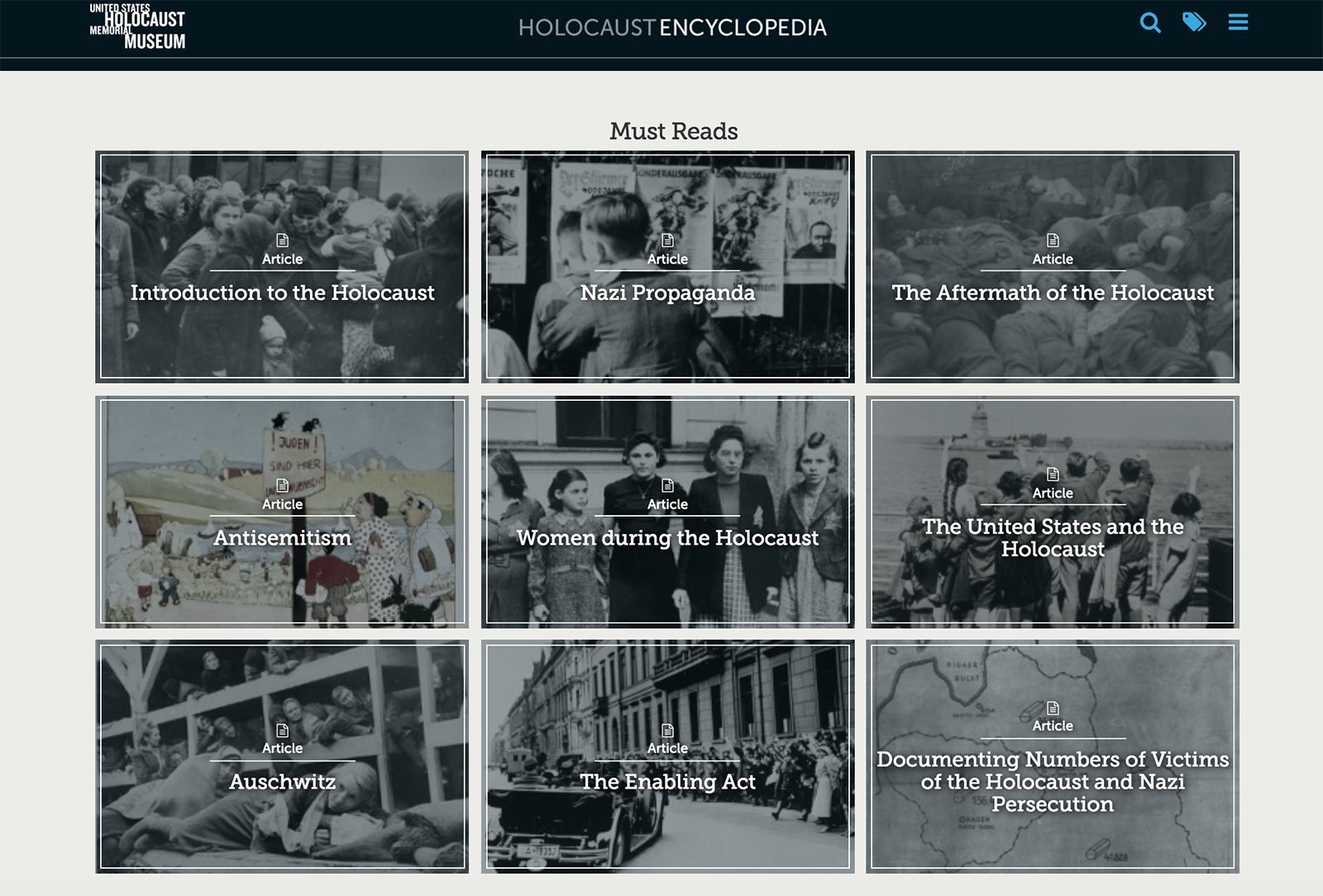Click the Holocaust Museum logo
This screenshot has width=1323, height=896.
[136, 27]
